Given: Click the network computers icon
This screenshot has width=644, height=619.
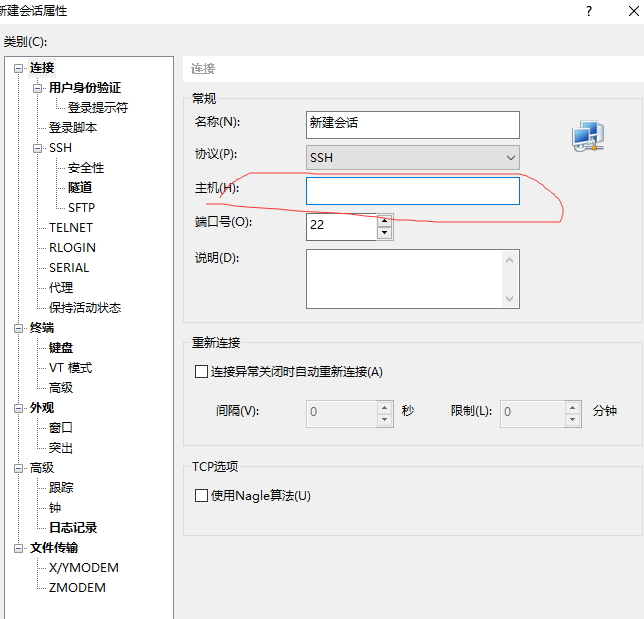Looking at the screenshot, I should [x=587, y=136].
